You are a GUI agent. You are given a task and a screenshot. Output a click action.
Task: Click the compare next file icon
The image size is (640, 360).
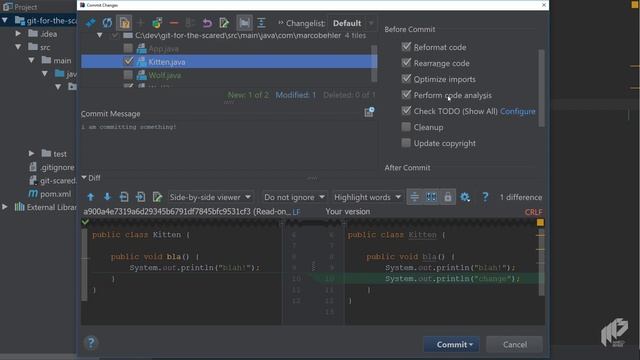tap(140, 197)
